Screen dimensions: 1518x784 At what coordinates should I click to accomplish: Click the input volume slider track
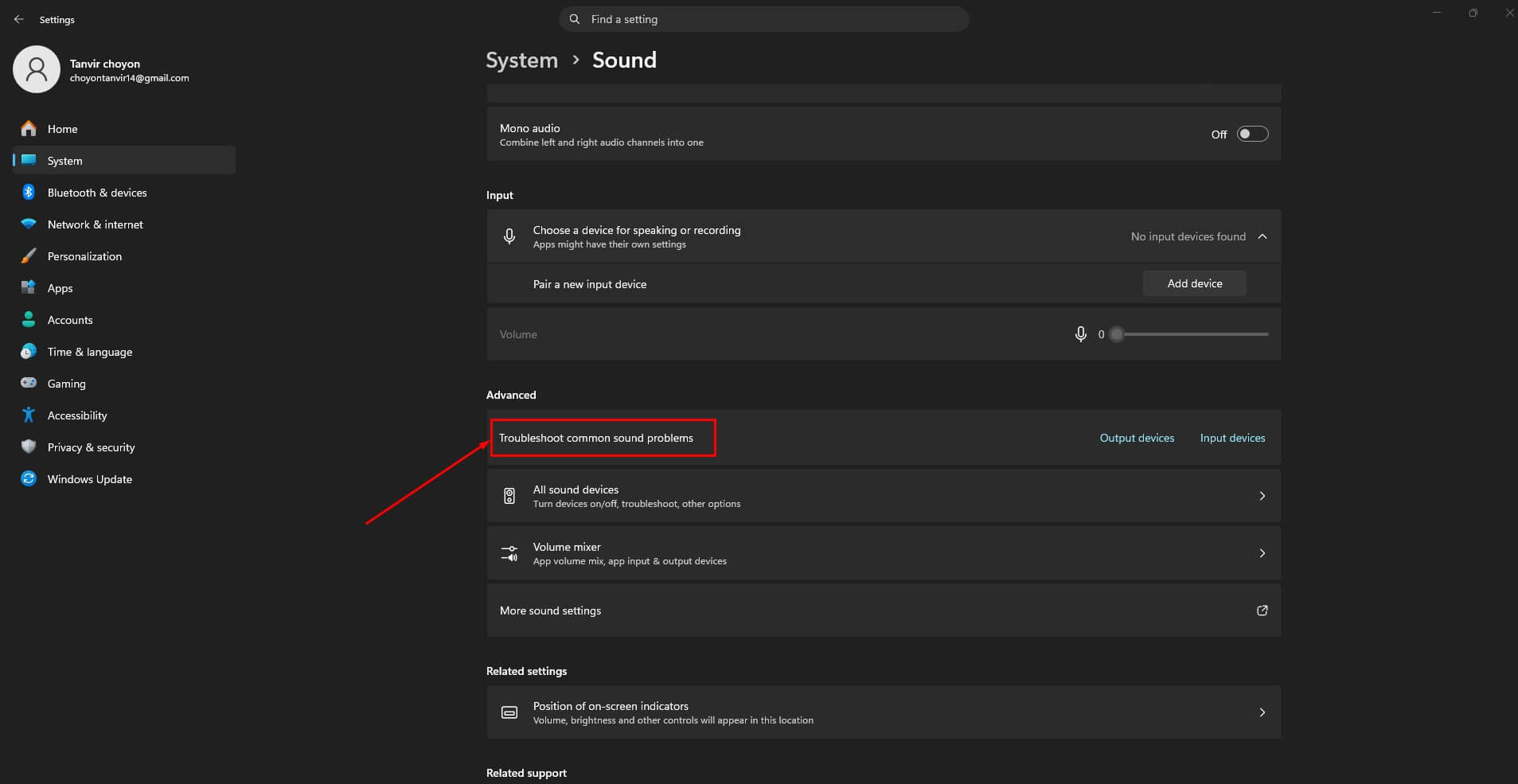[x=1192, y=334]
